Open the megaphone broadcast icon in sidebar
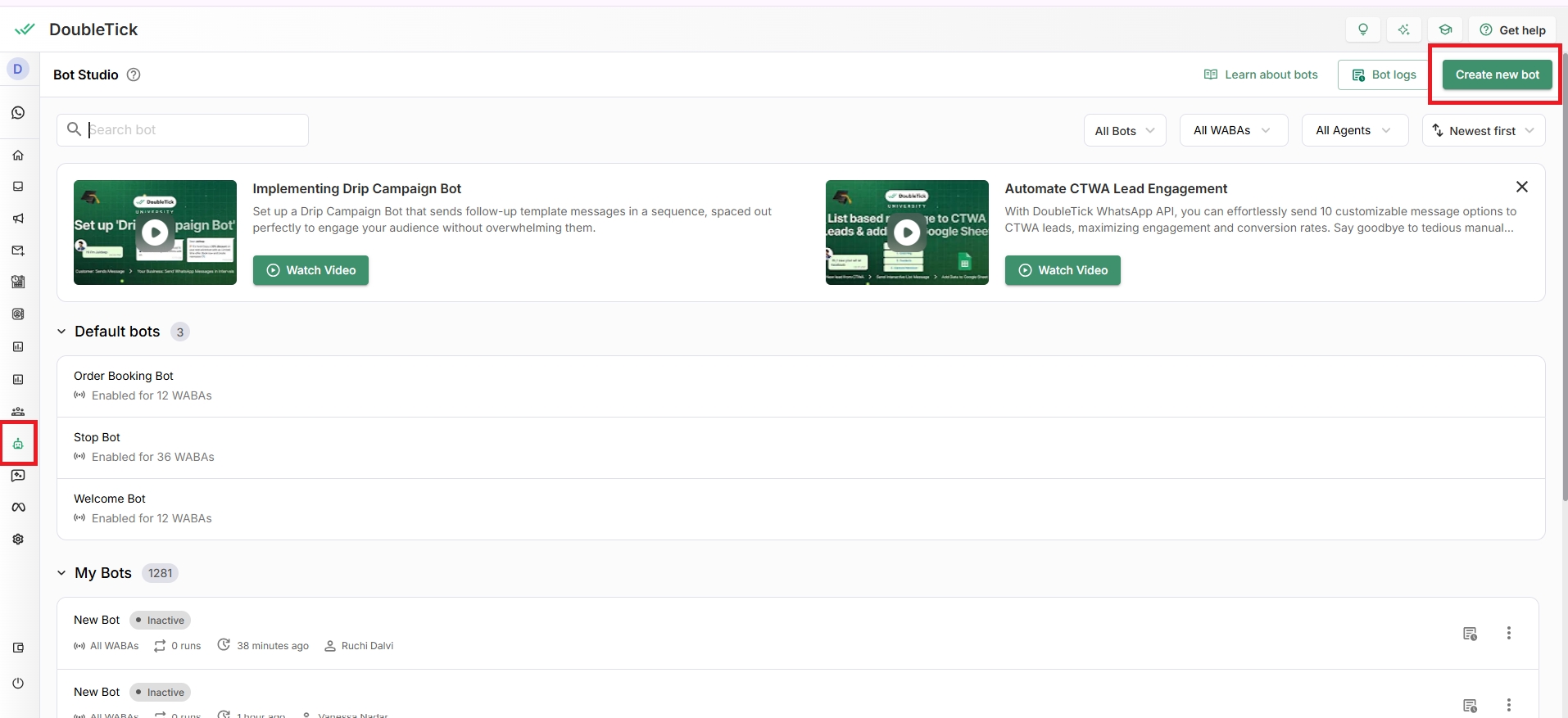This screenshot has width=1568, height=718. pos(18,219)
